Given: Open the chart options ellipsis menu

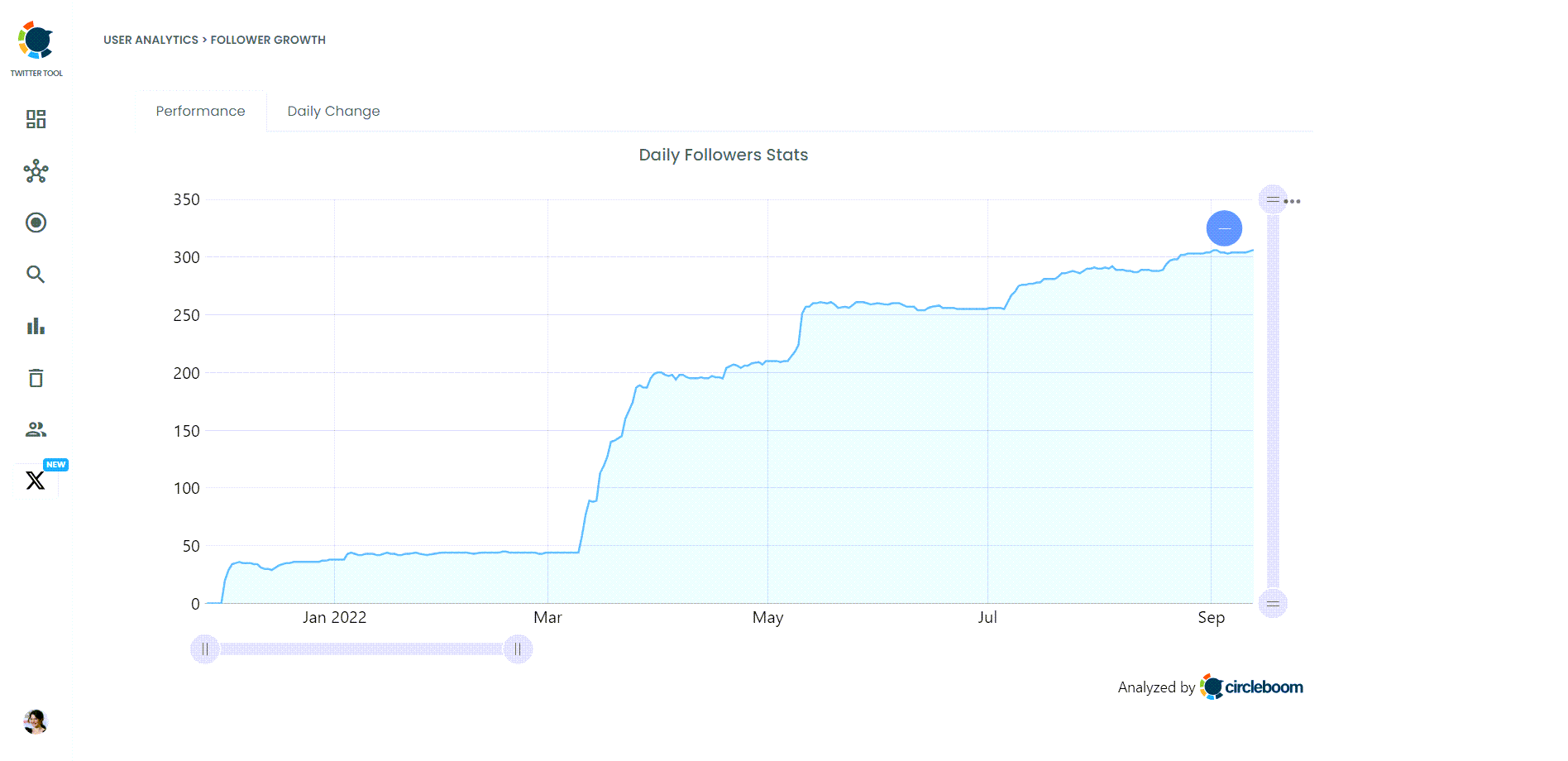Looking at the screenshot, I should pyautogui.click(x=1293, y=200).
